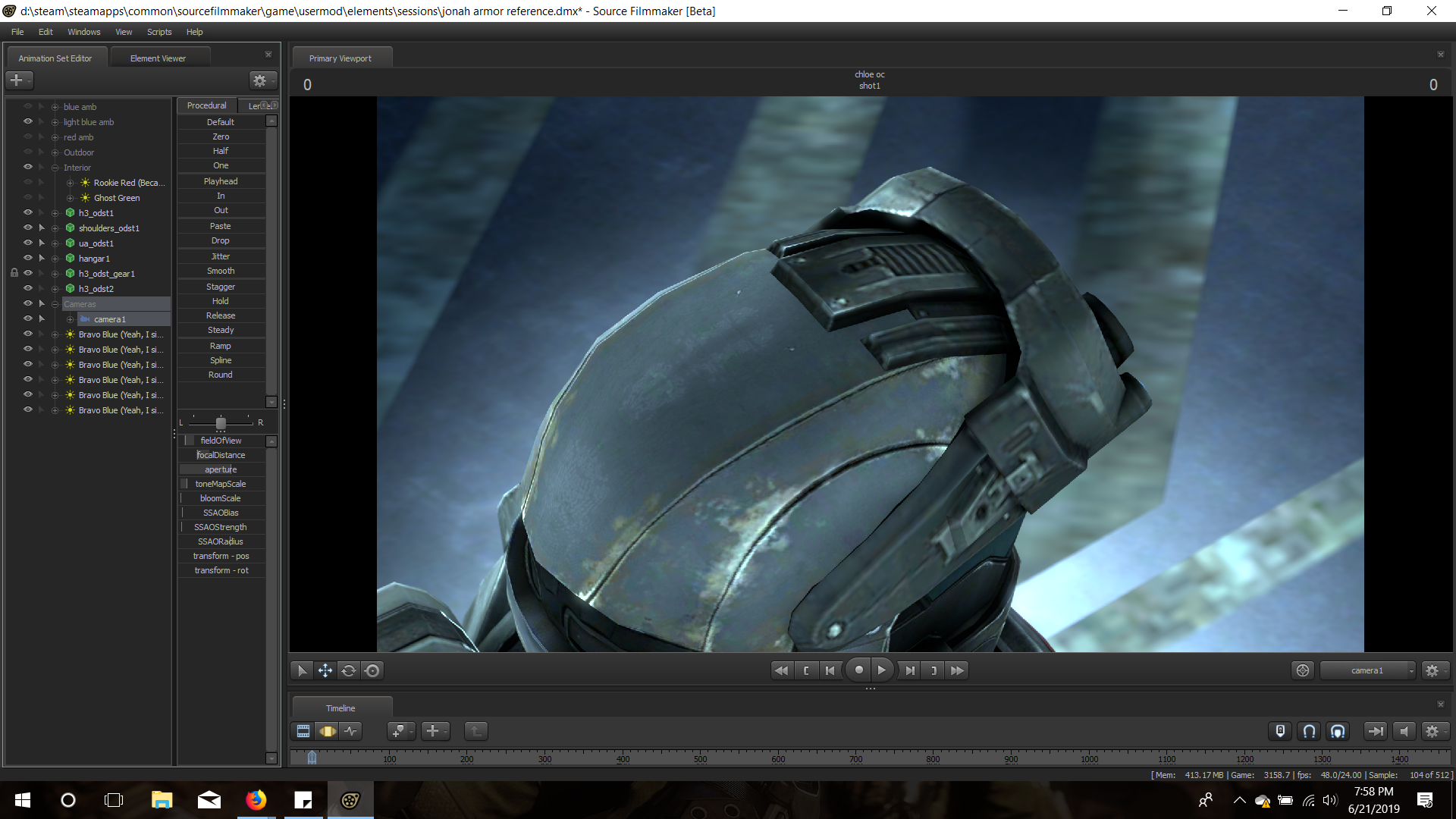This screenshot has width=1456, height=819.
Task: Toggle visibility eye for hangar1
Action: (28, 258)
